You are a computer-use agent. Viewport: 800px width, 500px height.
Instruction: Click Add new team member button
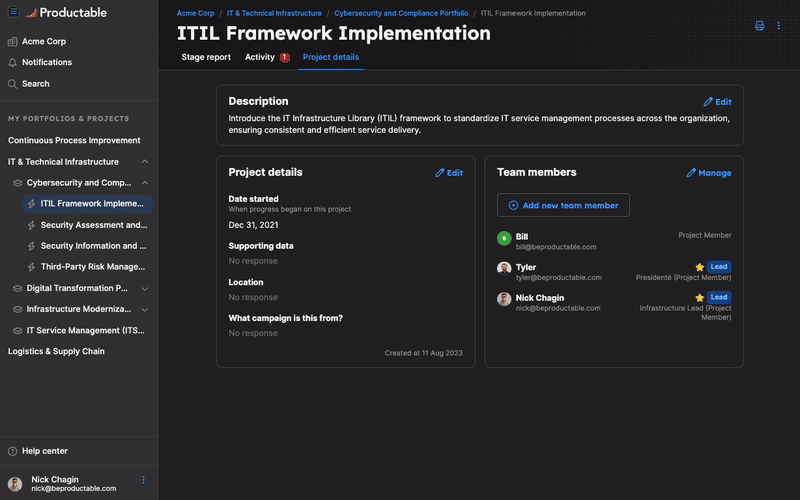[563, 205]
